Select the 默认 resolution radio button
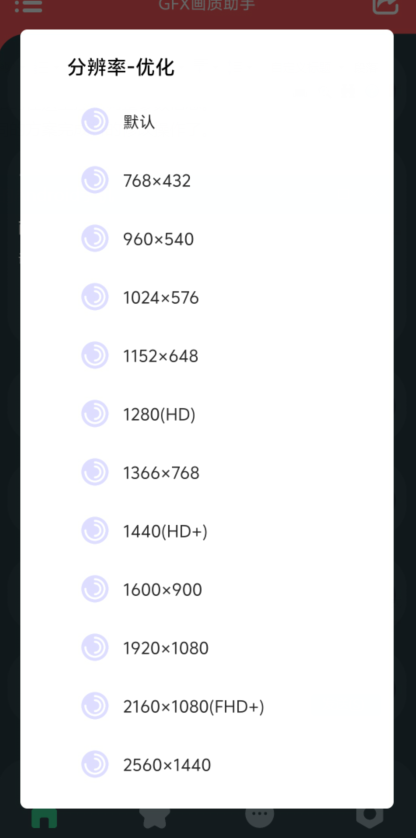Screen dimensions: 416x838 (x=95, y=122)
